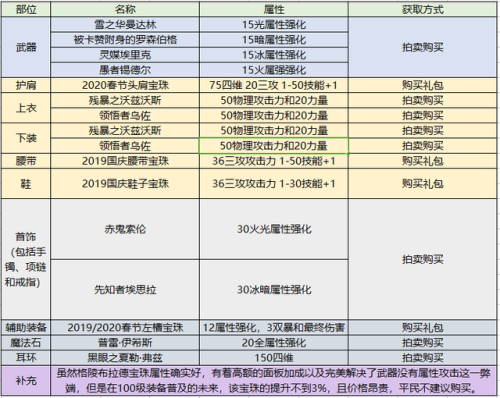Screen dimensions: 500x398
Task: Click the 耳环 category cell
Action: point(26,358)
